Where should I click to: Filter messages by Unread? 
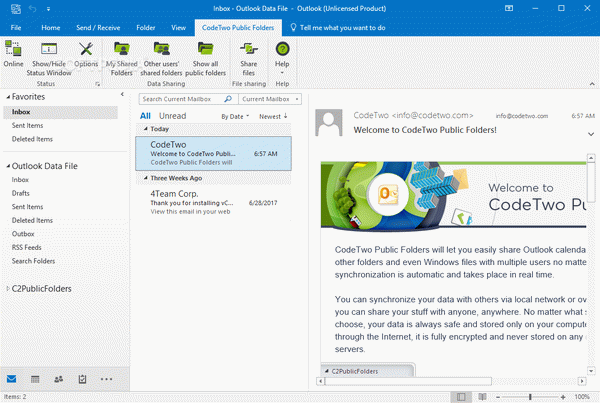click(x=173, y=116)
